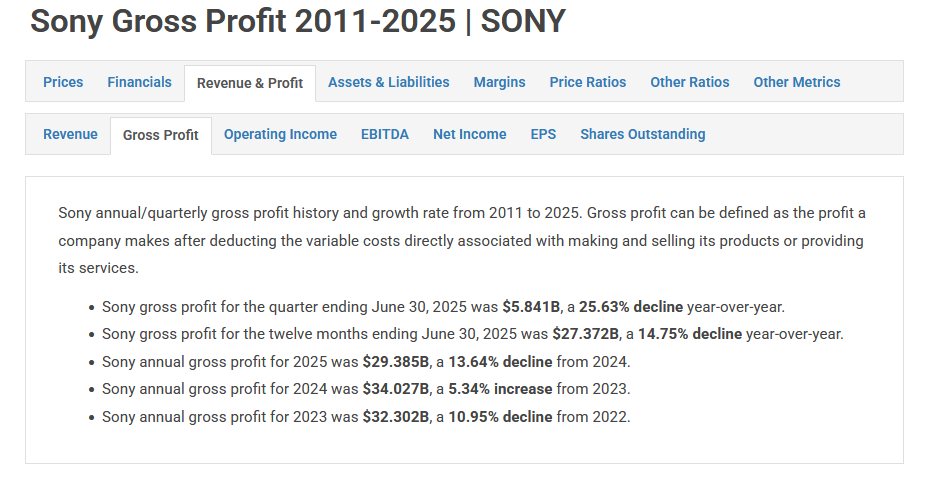Image resolution: width=939 pixels, height=494 pixels.
Task: Switch to the Financials tab
Action: (x=139, y=82)
